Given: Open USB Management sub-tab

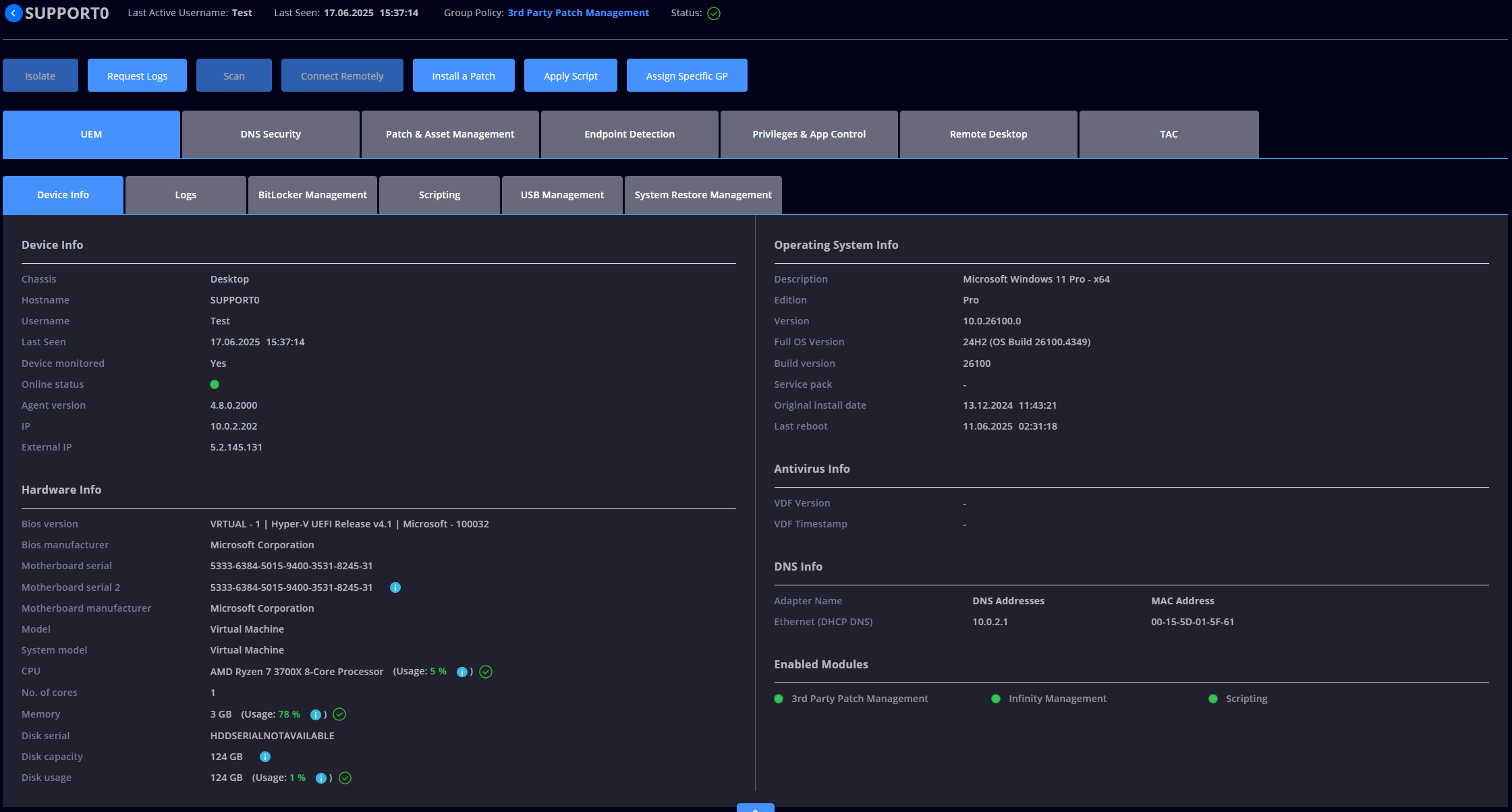Looking at the screenshot, I should (562, 195).
